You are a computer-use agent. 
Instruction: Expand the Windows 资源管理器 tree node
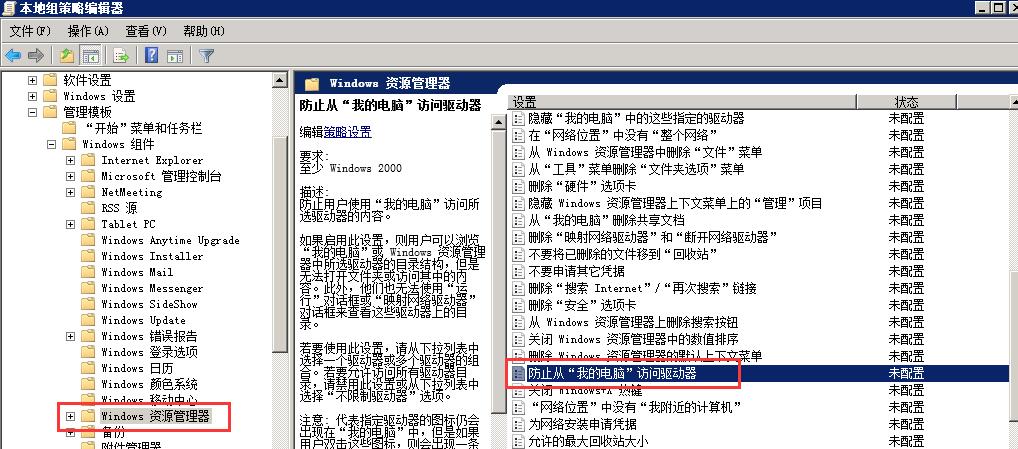[71, 417]
